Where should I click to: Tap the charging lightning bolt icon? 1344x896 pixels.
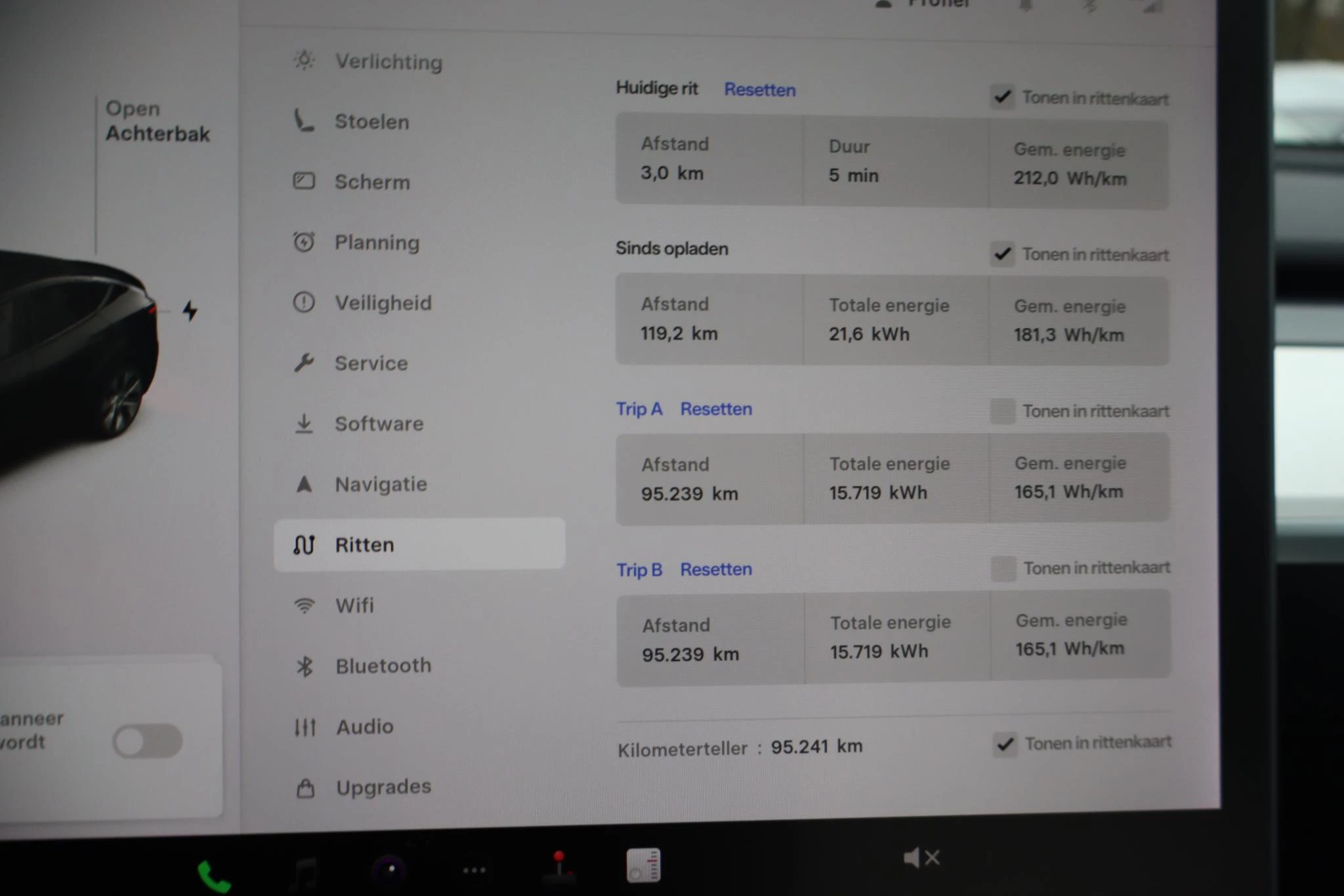coord(190,310)
